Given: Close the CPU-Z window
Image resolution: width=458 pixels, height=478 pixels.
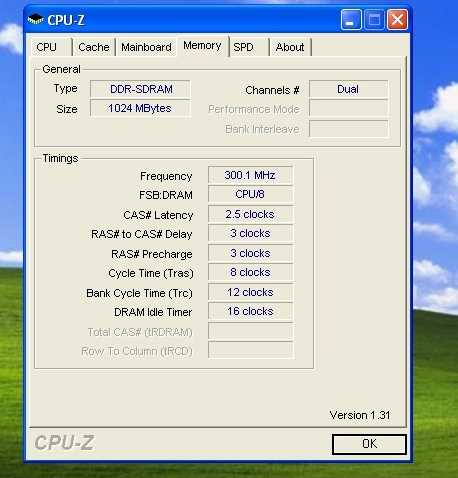Looking at the screenshot, I should pyautogui.click(x=397, y=20).
